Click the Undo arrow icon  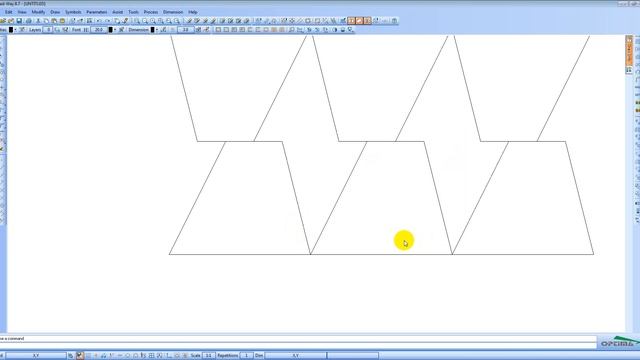coord(99,20)
